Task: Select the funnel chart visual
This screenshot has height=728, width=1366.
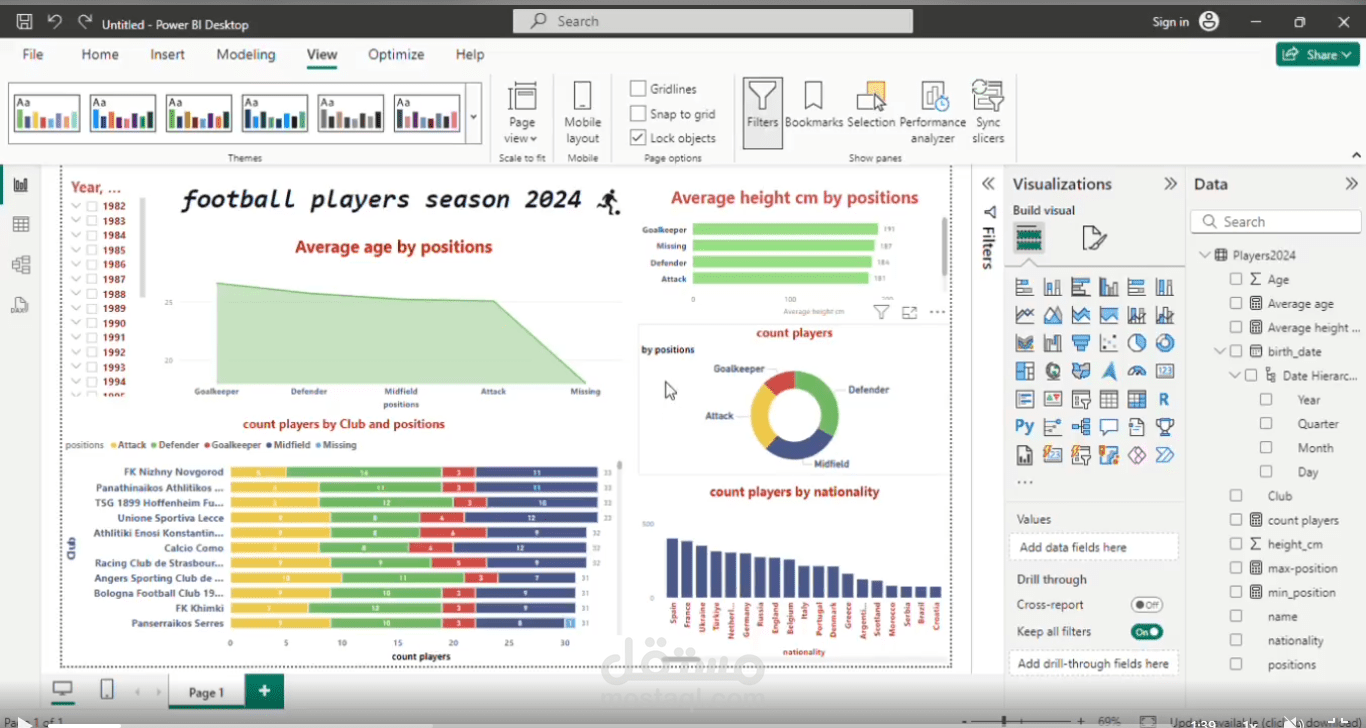Action: click(x=1080, y=343)
